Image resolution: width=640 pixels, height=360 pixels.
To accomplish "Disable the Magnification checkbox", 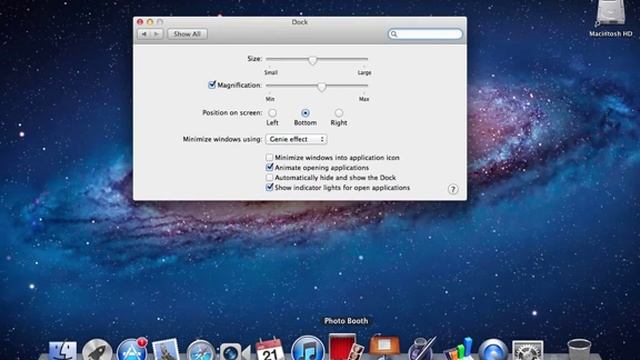I will click(x=212, y=85).
